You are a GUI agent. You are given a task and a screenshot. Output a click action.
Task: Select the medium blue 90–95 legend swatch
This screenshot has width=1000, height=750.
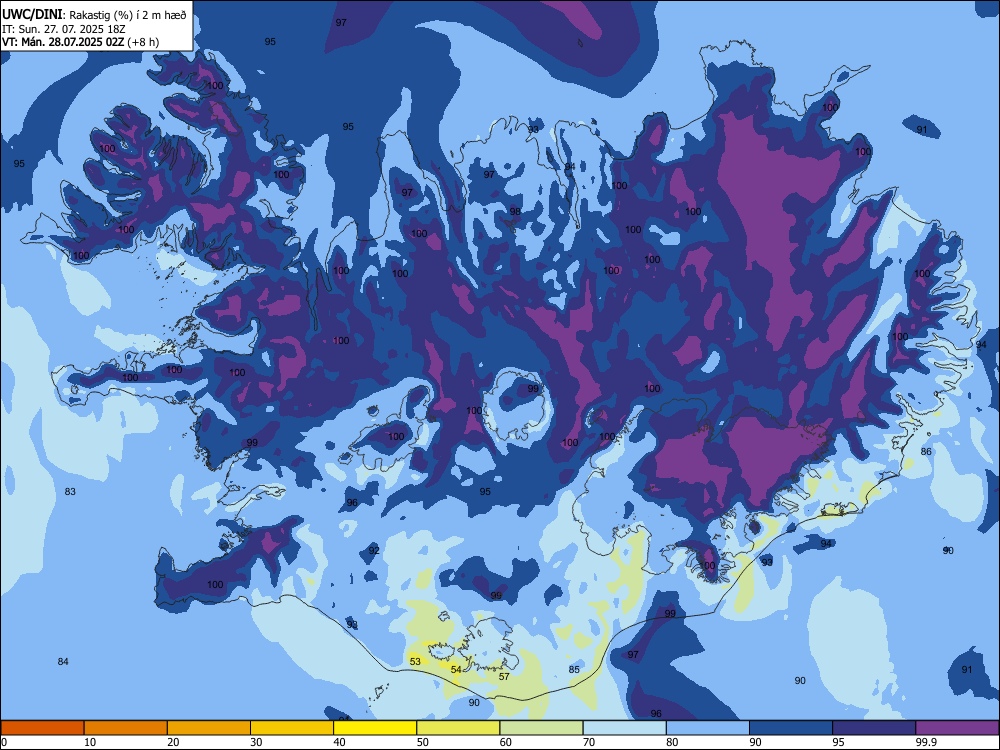pyautogui.click(x=791, y=728)
